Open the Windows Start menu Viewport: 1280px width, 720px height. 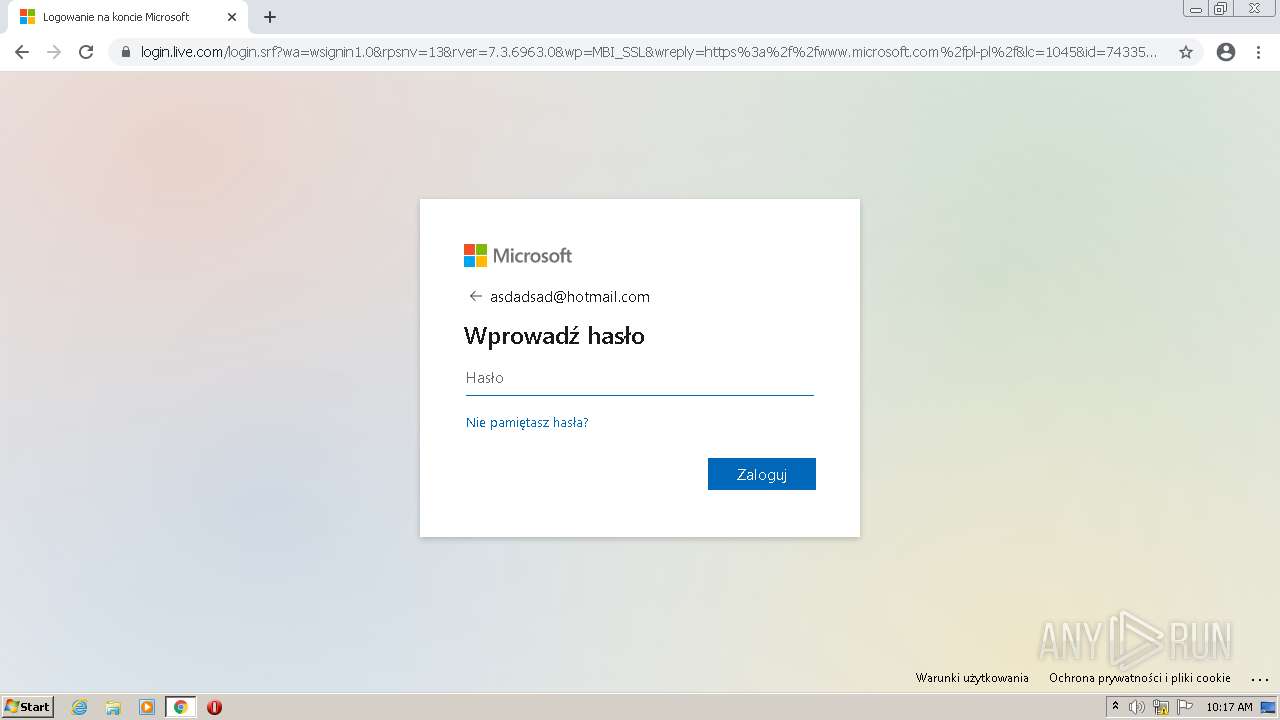pyautogui.click(x=28, y=707)
